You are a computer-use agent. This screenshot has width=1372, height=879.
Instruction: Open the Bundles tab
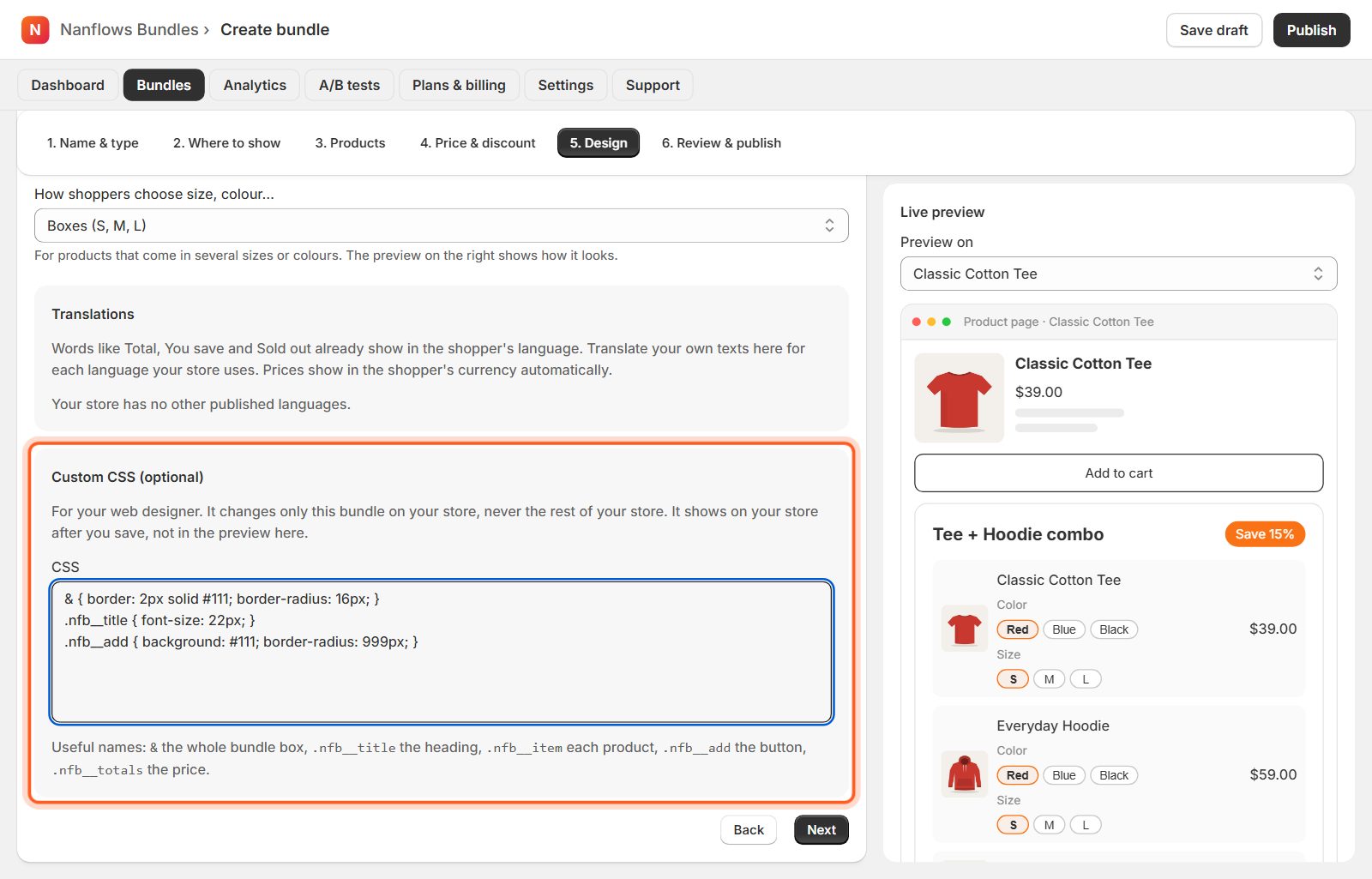point(164,85)
